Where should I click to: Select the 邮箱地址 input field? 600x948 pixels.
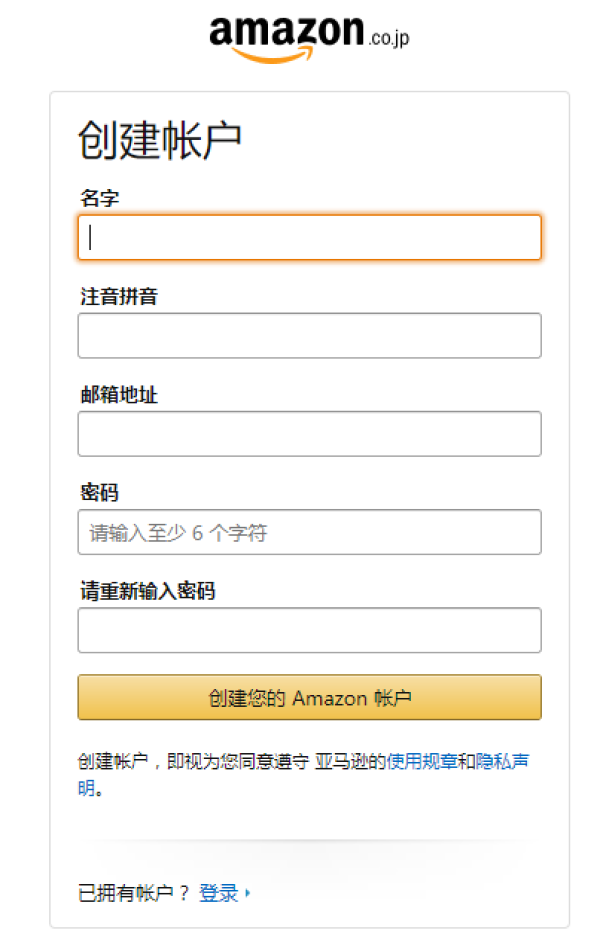[x=309, y=434]
